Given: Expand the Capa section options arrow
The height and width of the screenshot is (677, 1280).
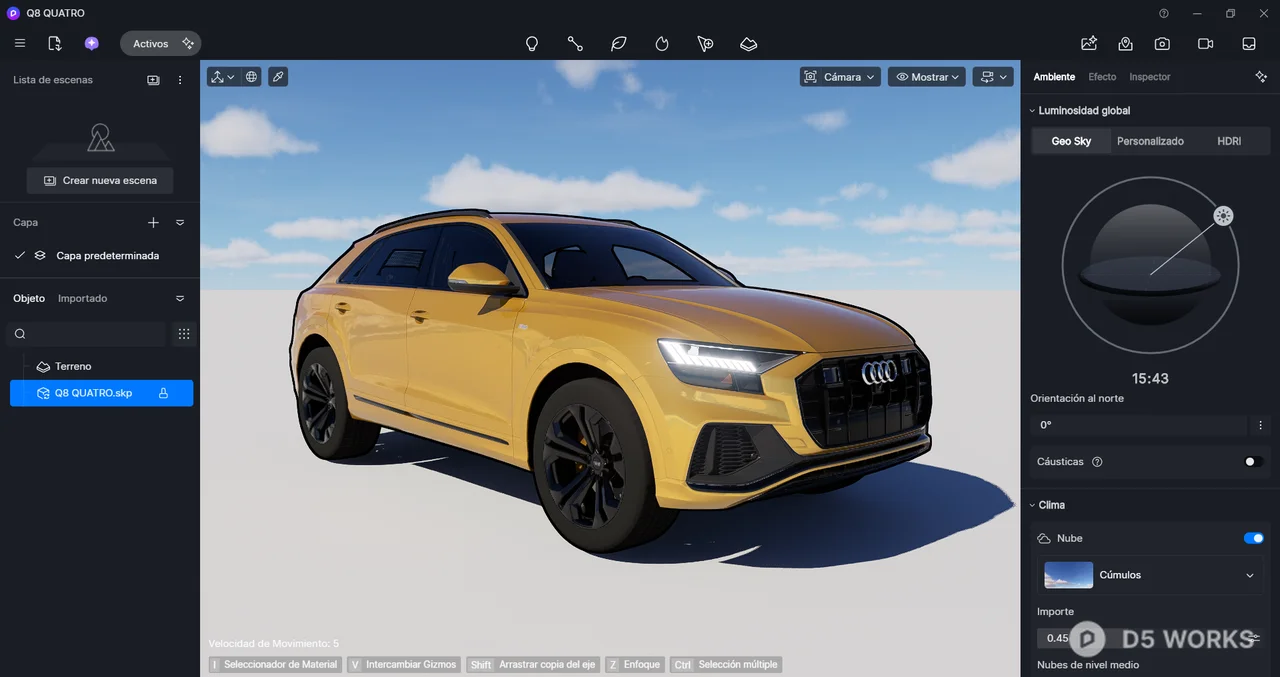Looking at the screenshot, I should [x=180, y=222].
